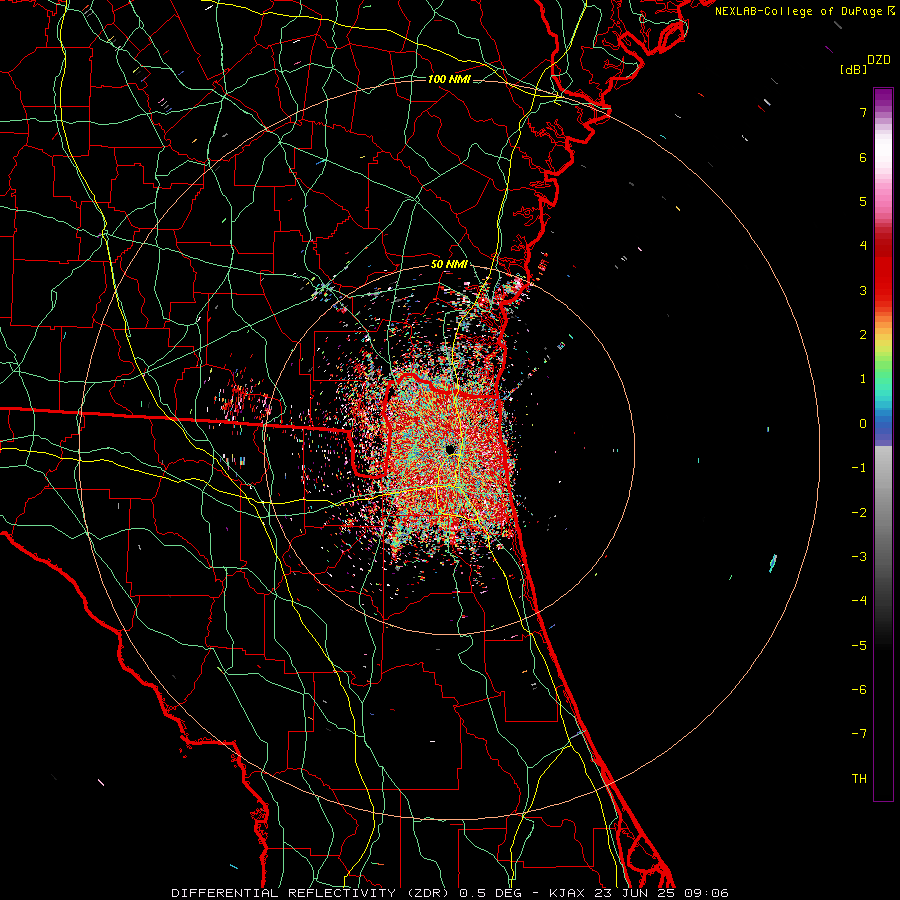Image resolution: width=900 pixels, height=900 pixels.
Task: Click the DIFFERENTIAL REFLECTIVITY (ZDR) caption text
Action: pos(312,893)
